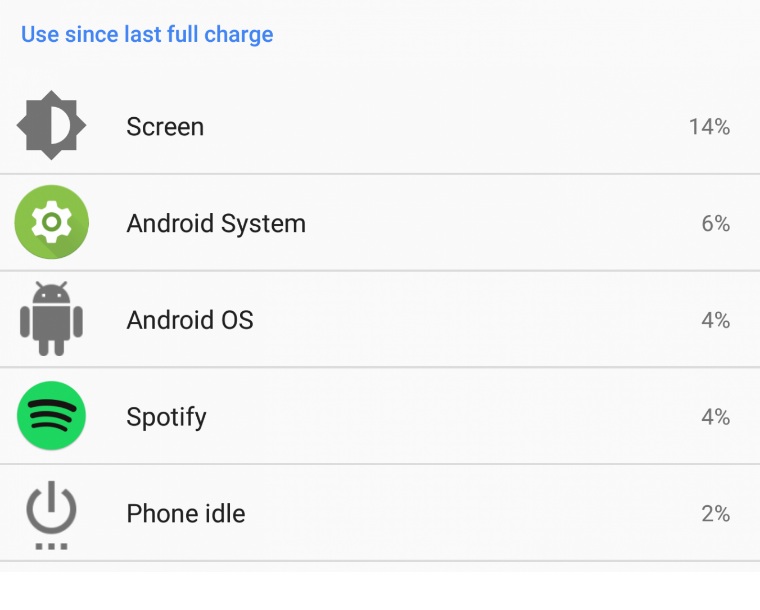
Task: Select the Android System label
Action: pyautogui.click(x=216, y=223)
